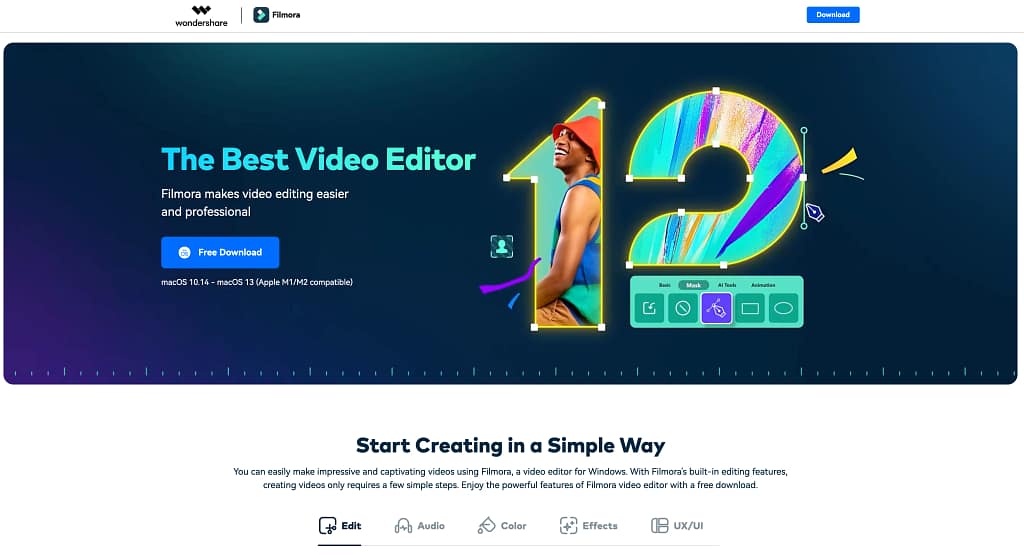1024x555 pixels.
Task: Select the Edit feature tab
Action: [340, 526]
